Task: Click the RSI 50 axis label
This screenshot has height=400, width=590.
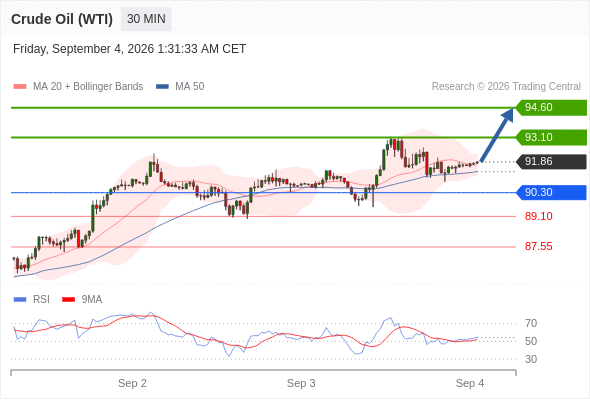Action: 531,341
